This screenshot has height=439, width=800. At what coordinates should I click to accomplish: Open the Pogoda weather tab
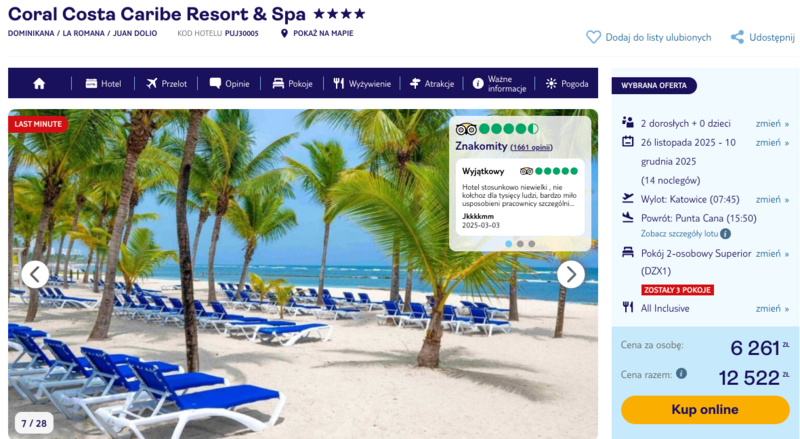[567, 84]
